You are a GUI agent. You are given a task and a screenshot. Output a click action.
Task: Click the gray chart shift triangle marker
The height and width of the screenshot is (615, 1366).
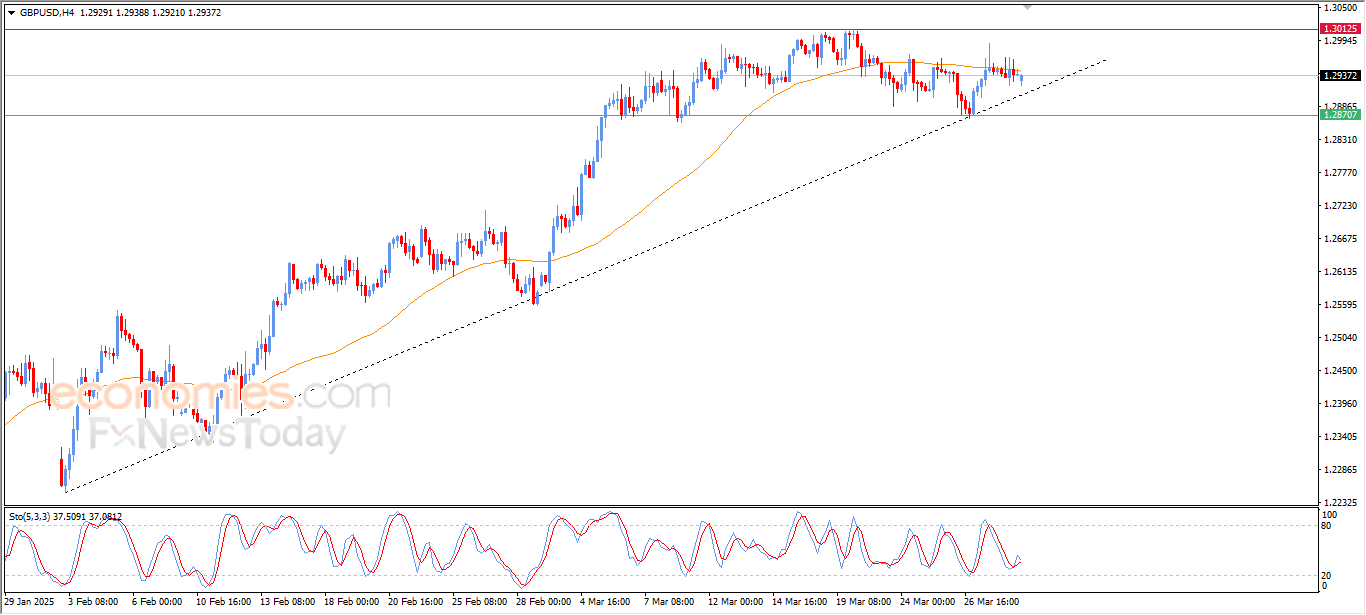point(1028,7)
